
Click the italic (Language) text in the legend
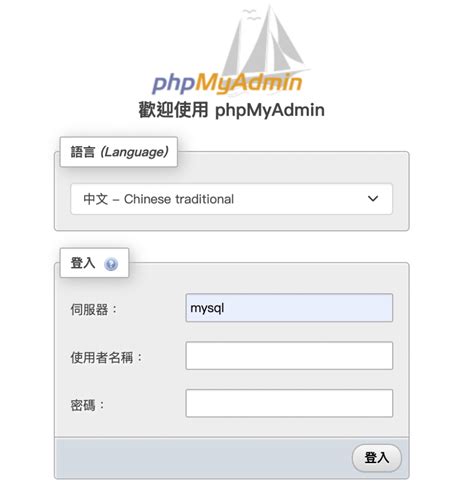[134, 152]
